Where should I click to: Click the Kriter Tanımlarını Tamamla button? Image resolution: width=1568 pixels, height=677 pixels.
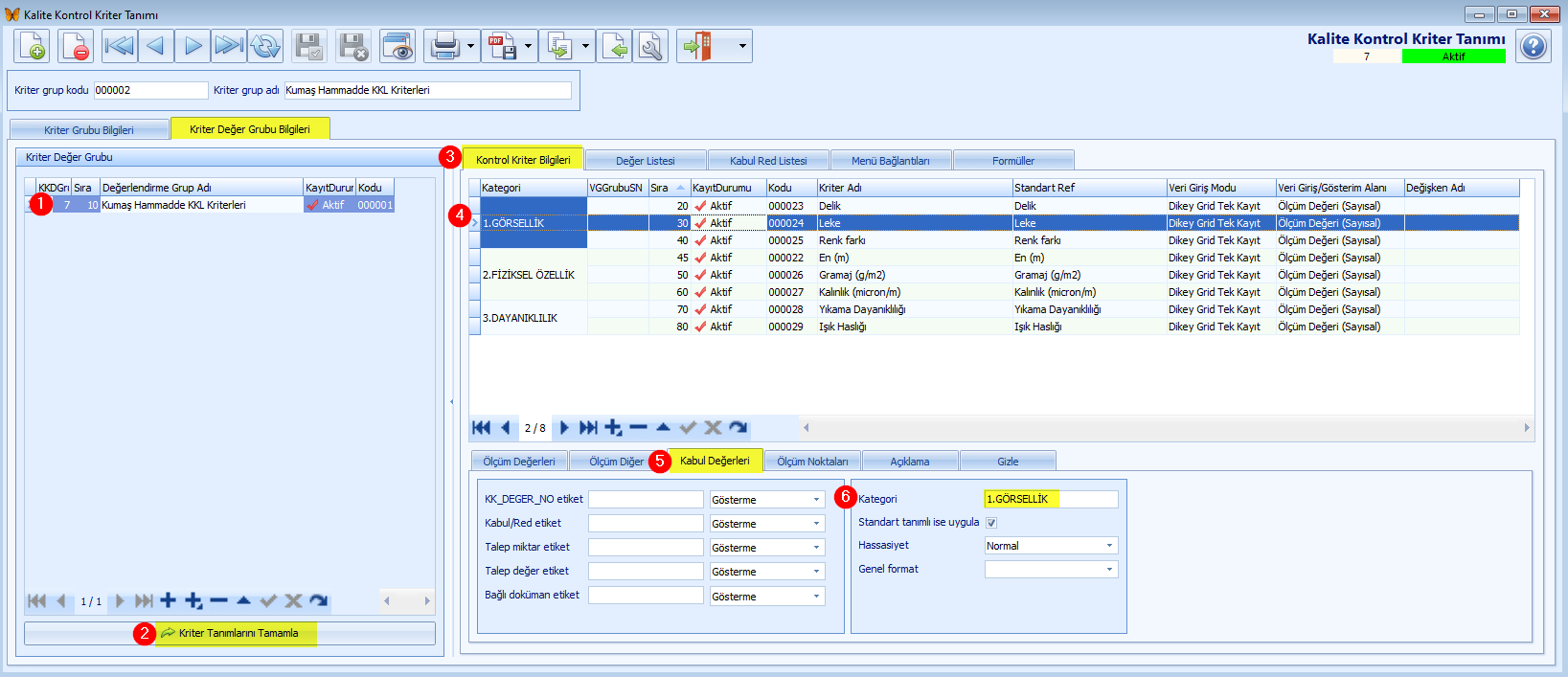[230, 633]
